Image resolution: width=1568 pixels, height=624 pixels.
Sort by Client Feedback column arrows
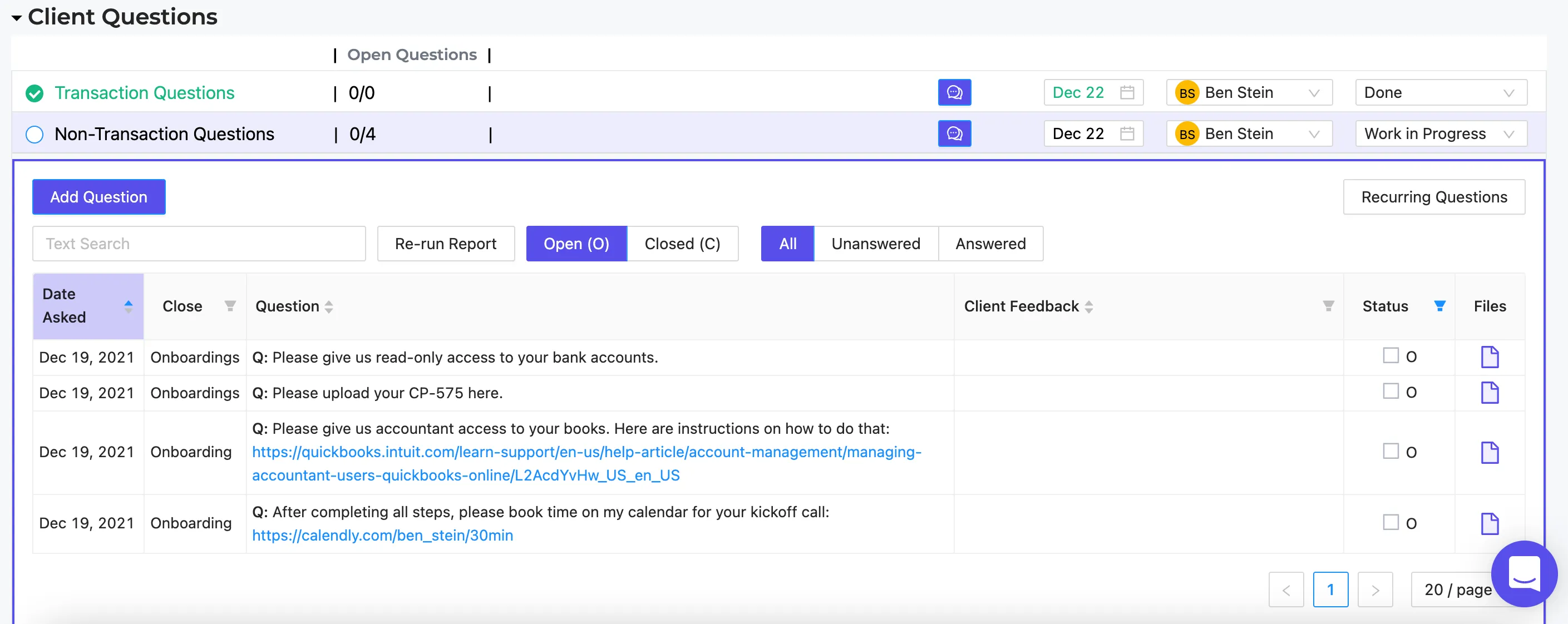(x=1088, y=306)
